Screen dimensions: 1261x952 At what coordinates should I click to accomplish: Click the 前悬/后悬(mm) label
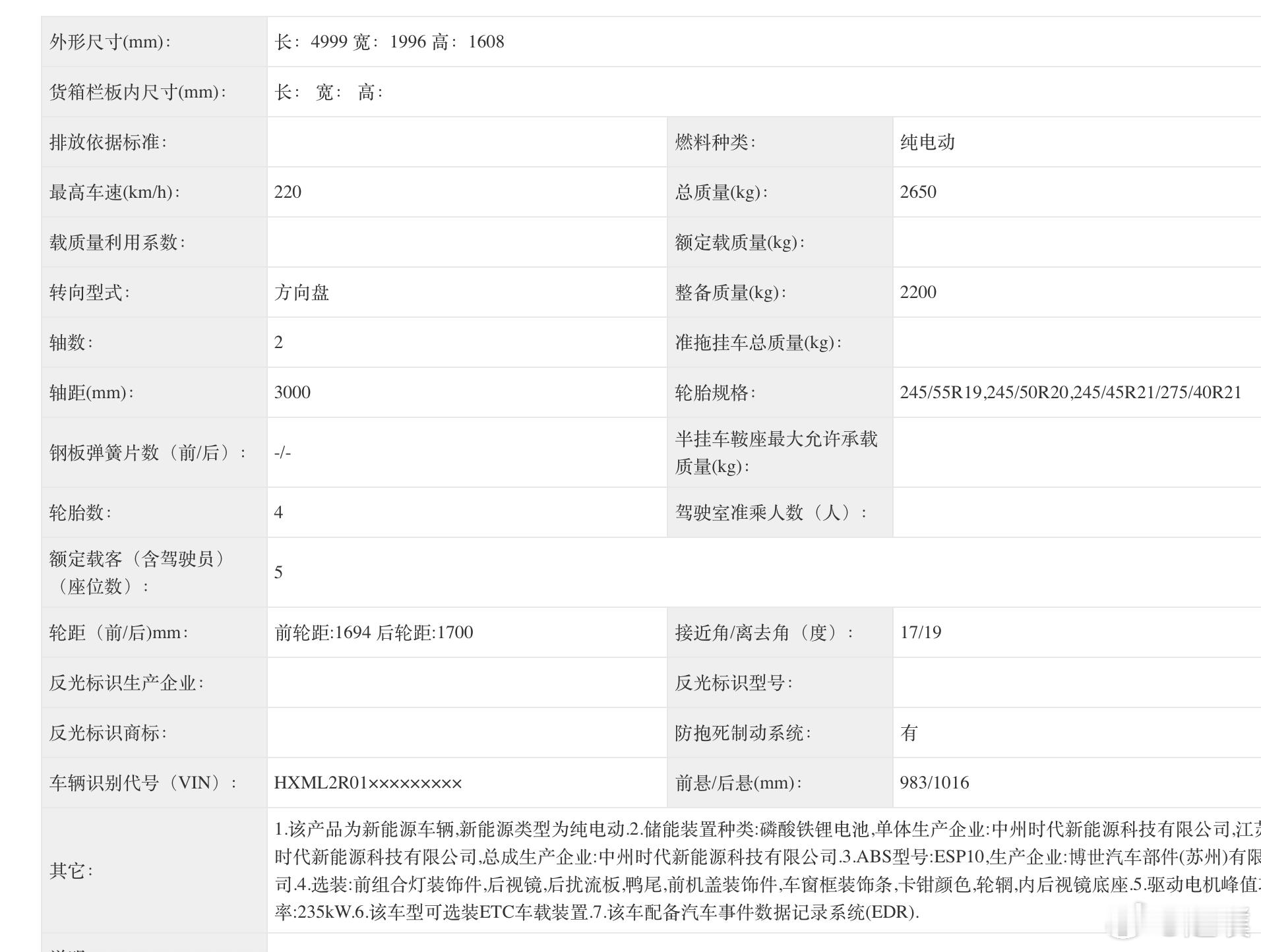coord(739,783)
